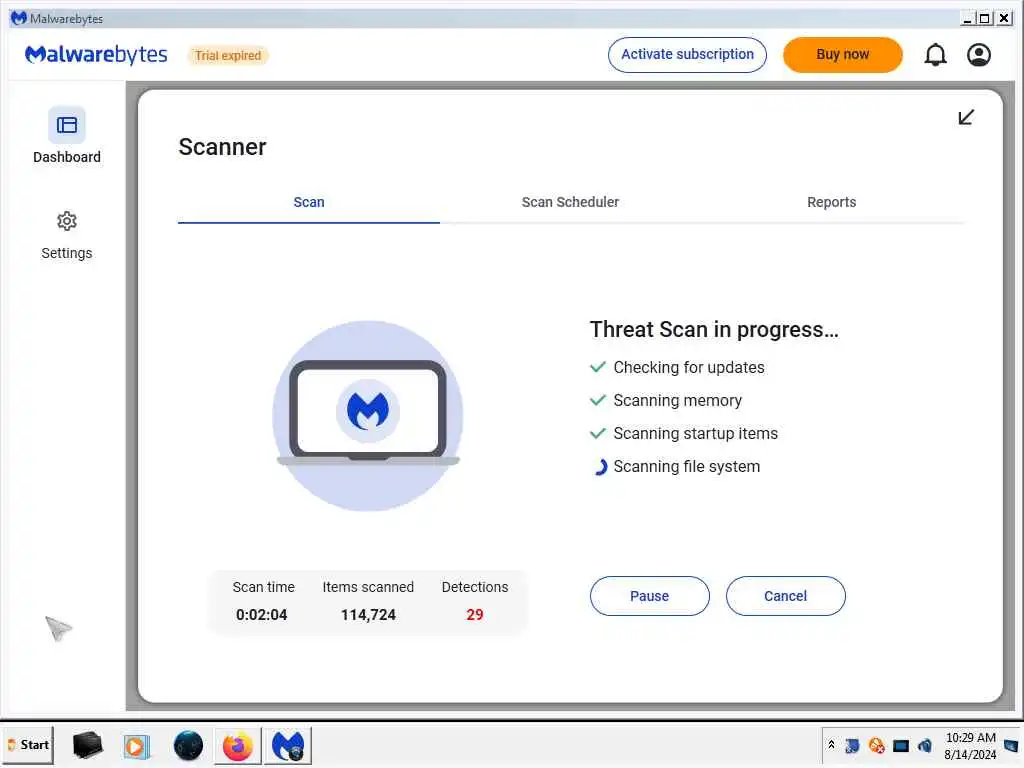Click the Windows Start button
1024x768 pixels.
click(x=28, y=744)
